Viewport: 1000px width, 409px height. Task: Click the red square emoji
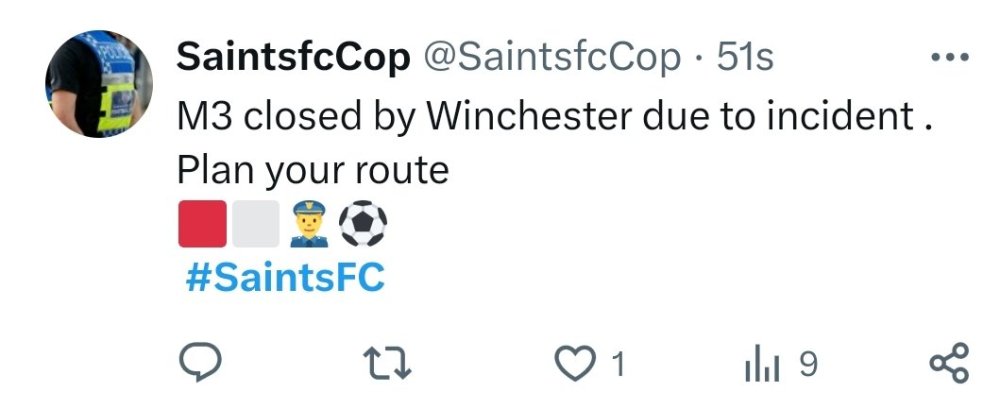202,224
